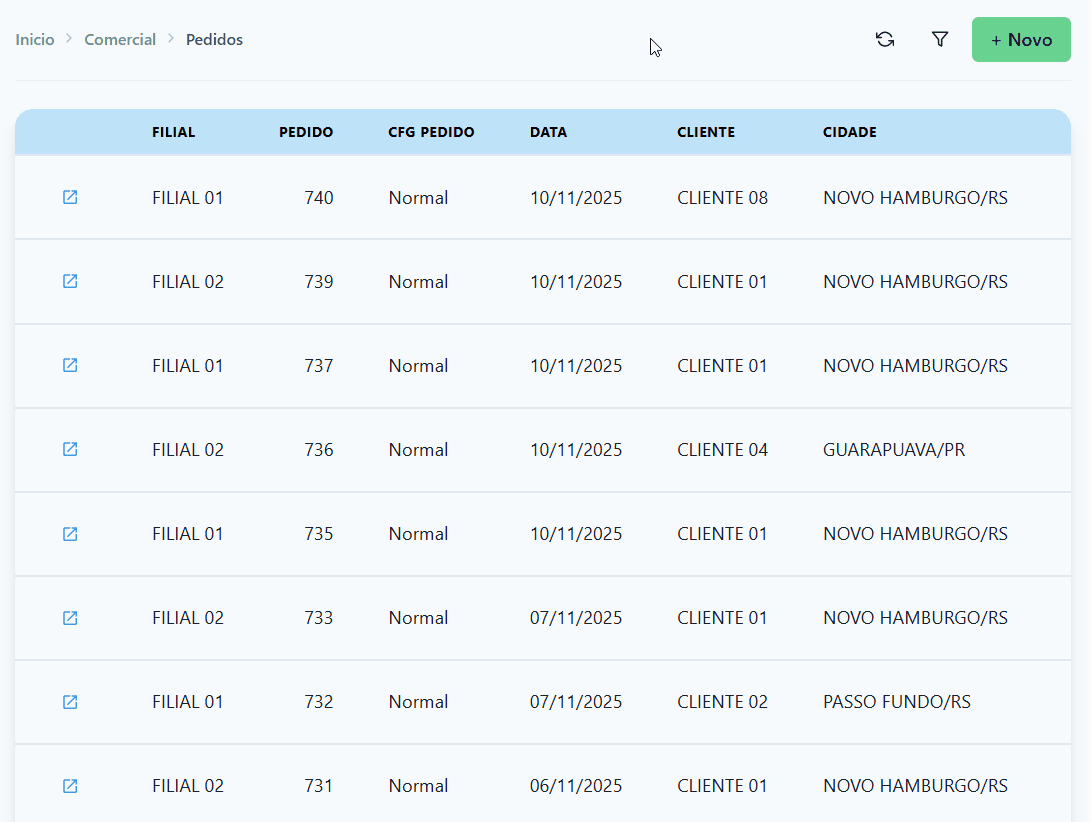
Task: Navigate to Comercial breadcrumb link
Action: 120,40
